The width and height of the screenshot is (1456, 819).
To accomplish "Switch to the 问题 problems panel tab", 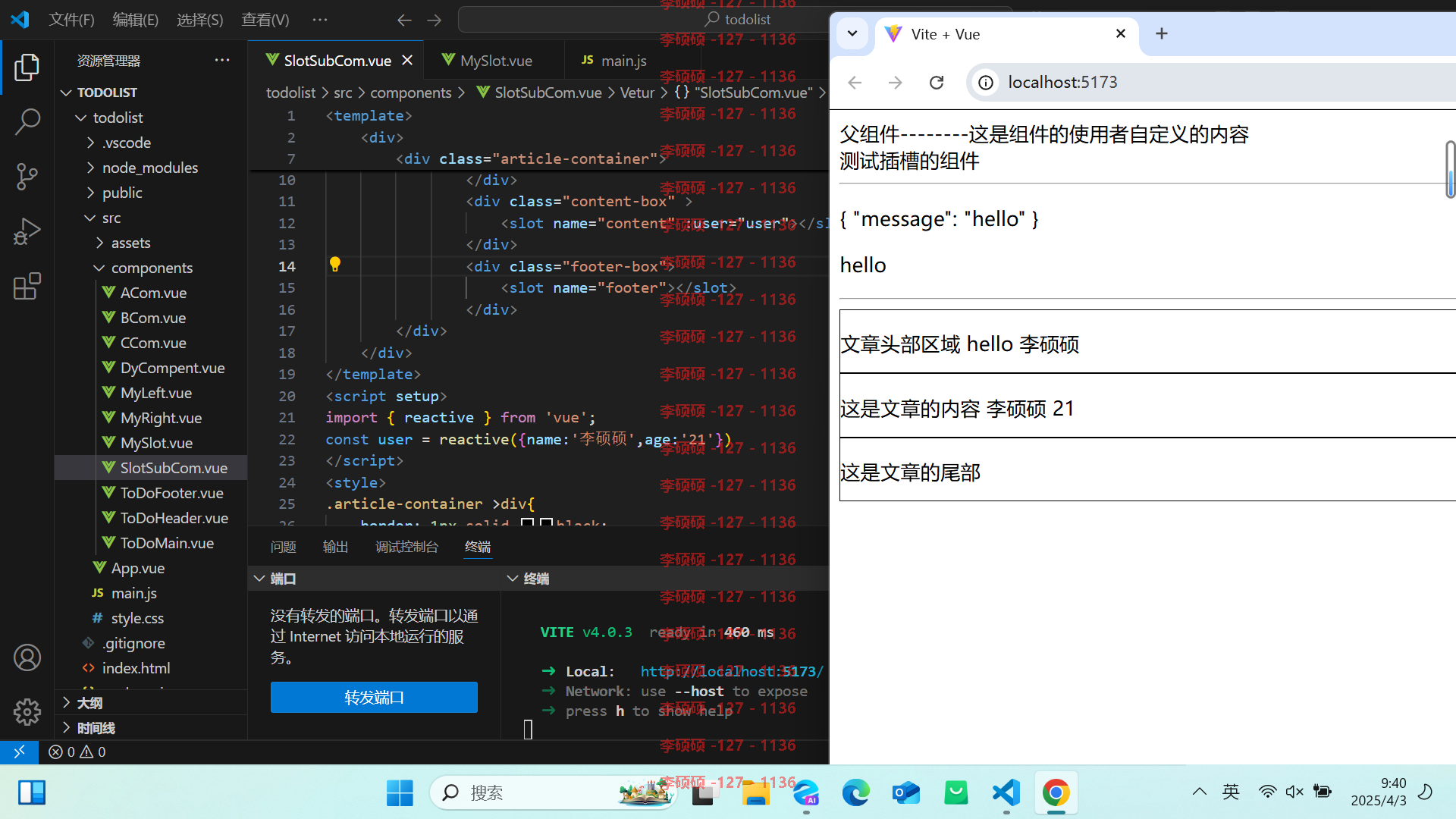I will click(x=284, y=547).
